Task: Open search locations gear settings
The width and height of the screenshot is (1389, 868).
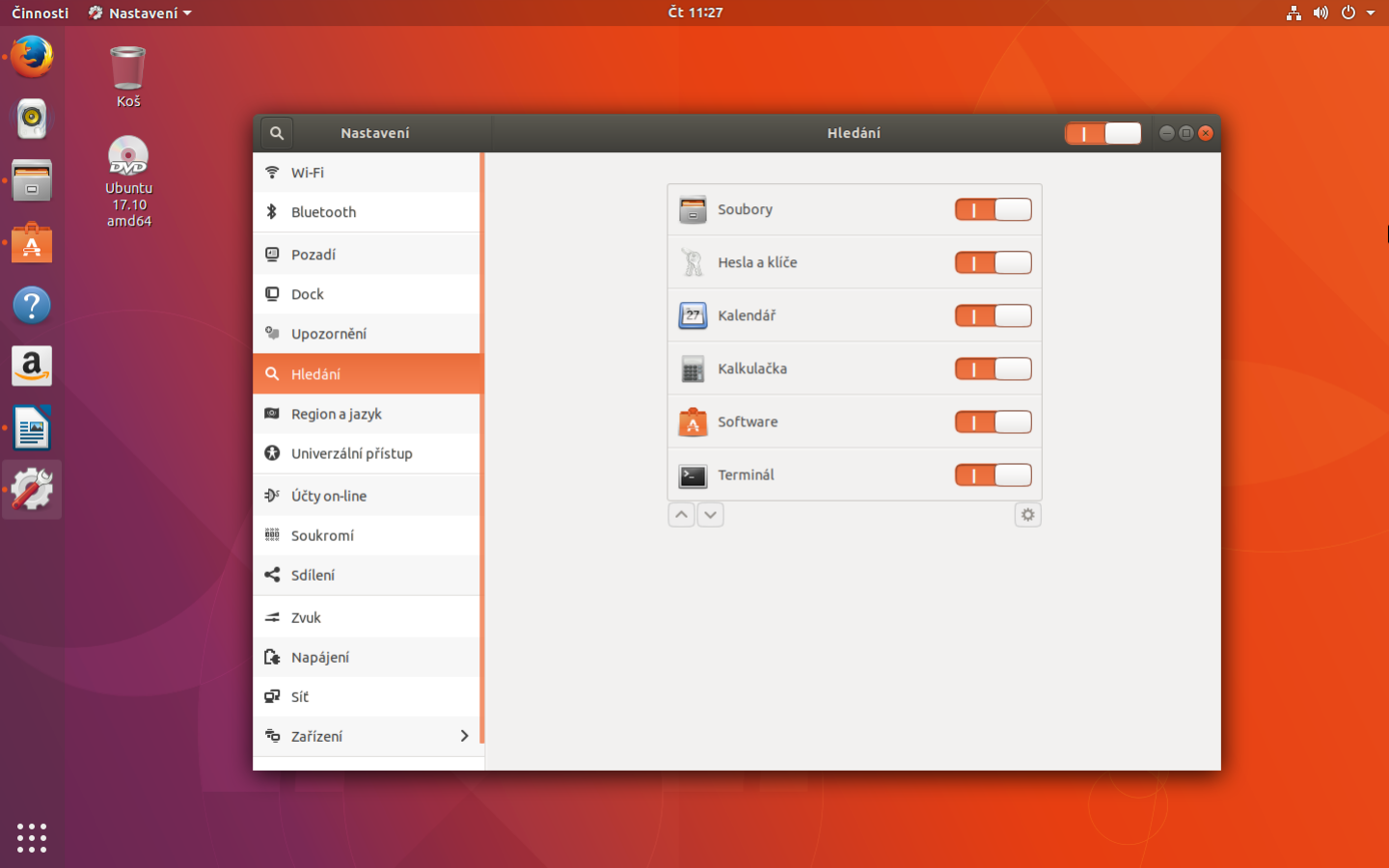Action: pyautogui.click(x=1027, y=515)
